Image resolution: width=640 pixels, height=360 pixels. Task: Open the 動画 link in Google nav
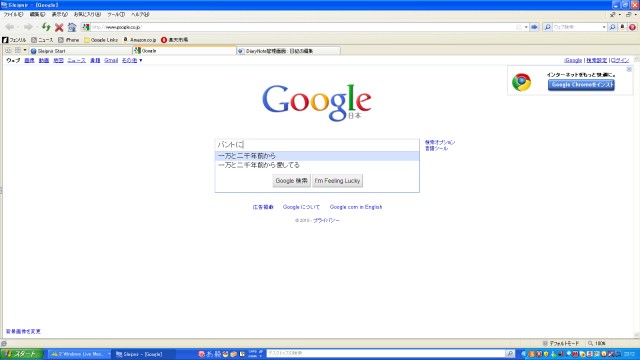44,60
